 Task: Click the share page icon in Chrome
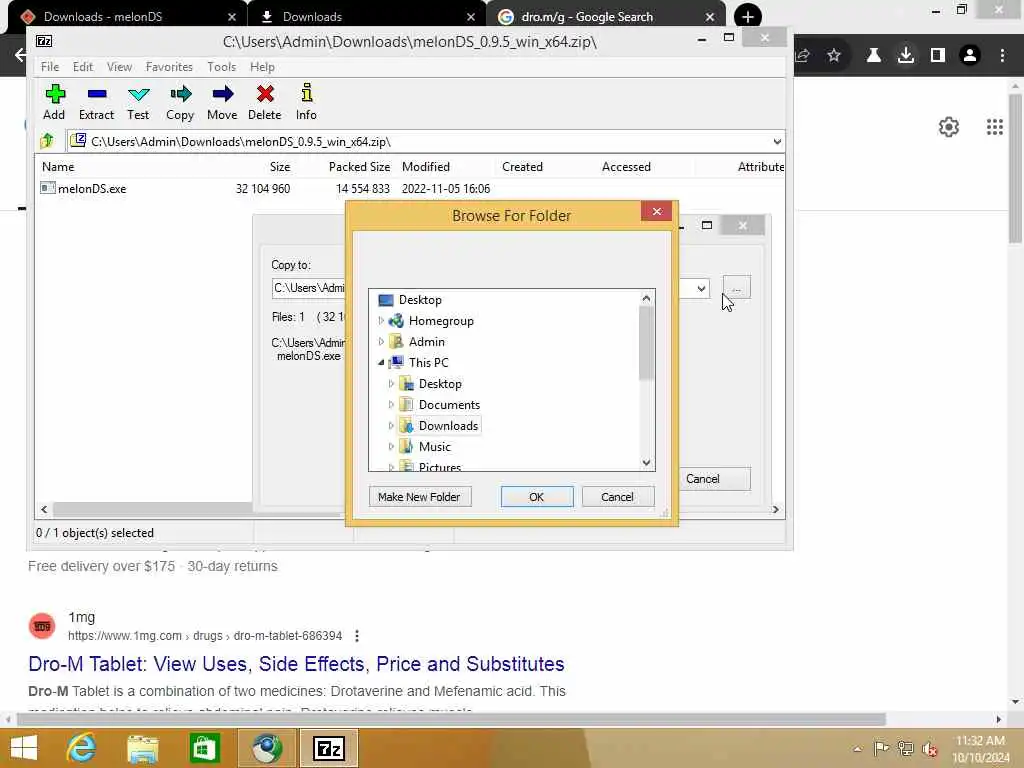803,56
